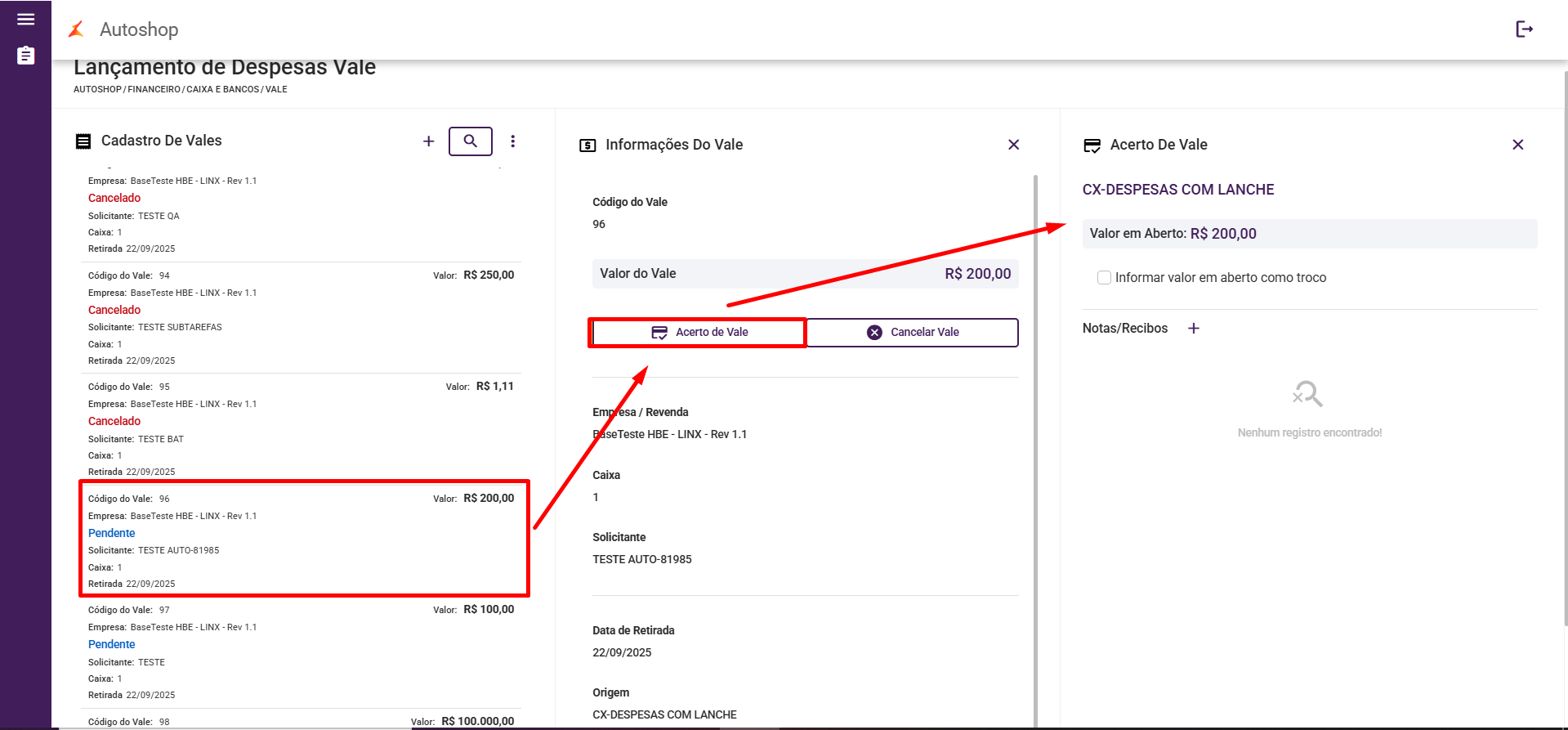The width and height of the screenshot is (1568, 730).
Task: Click CAIXA E BANCOS breadcrumb link
Action: coord(222,90)
